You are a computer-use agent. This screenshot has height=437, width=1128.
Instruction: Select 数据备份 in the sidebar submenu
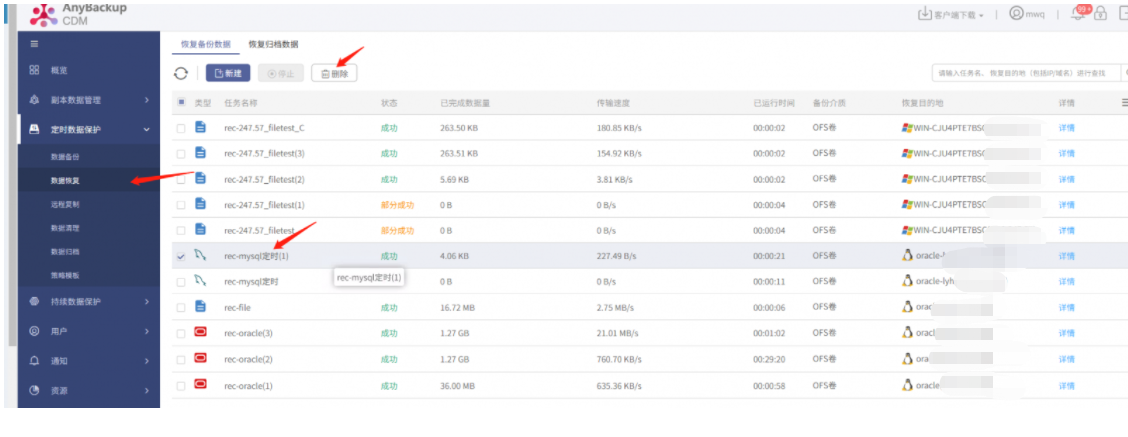tap(65, 156)
